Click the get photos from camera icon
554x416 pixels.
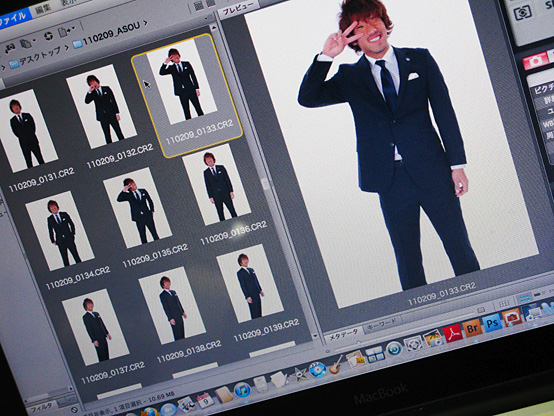10,48
